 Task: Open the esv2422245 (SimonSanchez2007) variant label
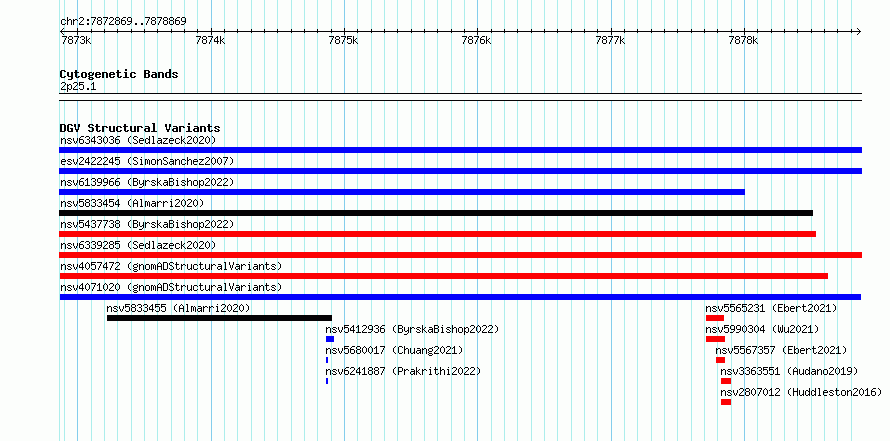click(147, 161)
